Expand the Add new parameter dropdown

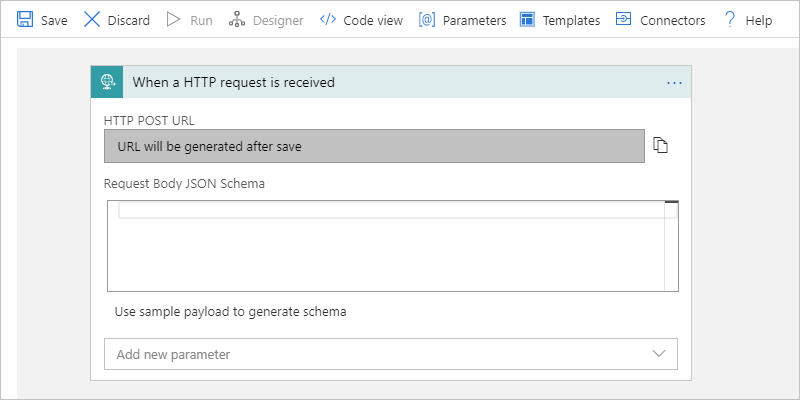[x=659, y=354]
